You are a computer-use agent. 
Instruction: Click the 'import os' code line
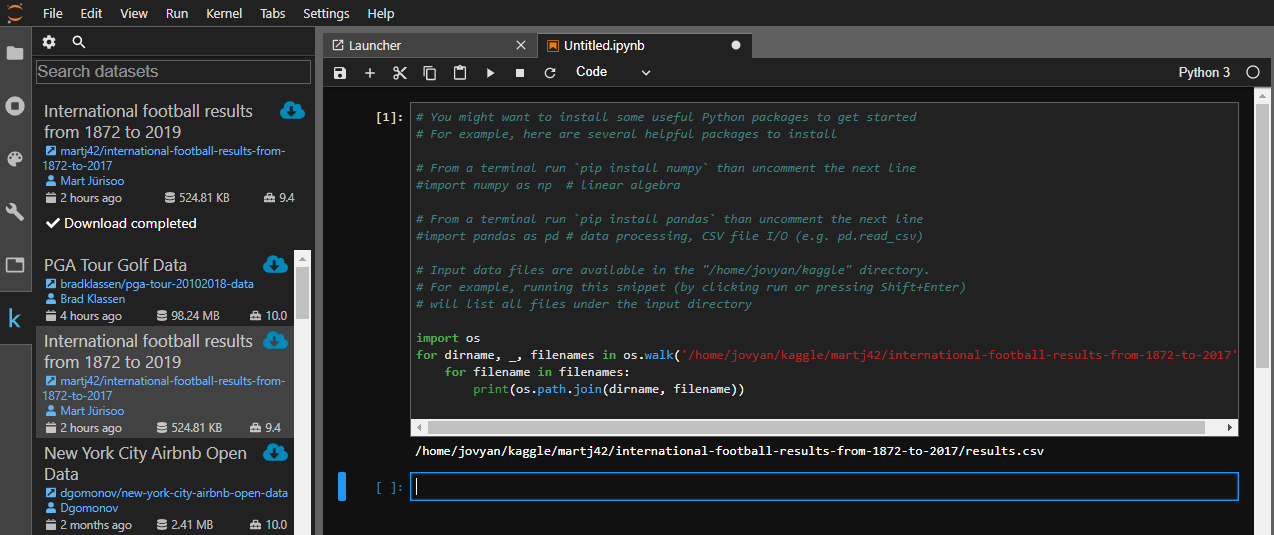coord(448,338)
